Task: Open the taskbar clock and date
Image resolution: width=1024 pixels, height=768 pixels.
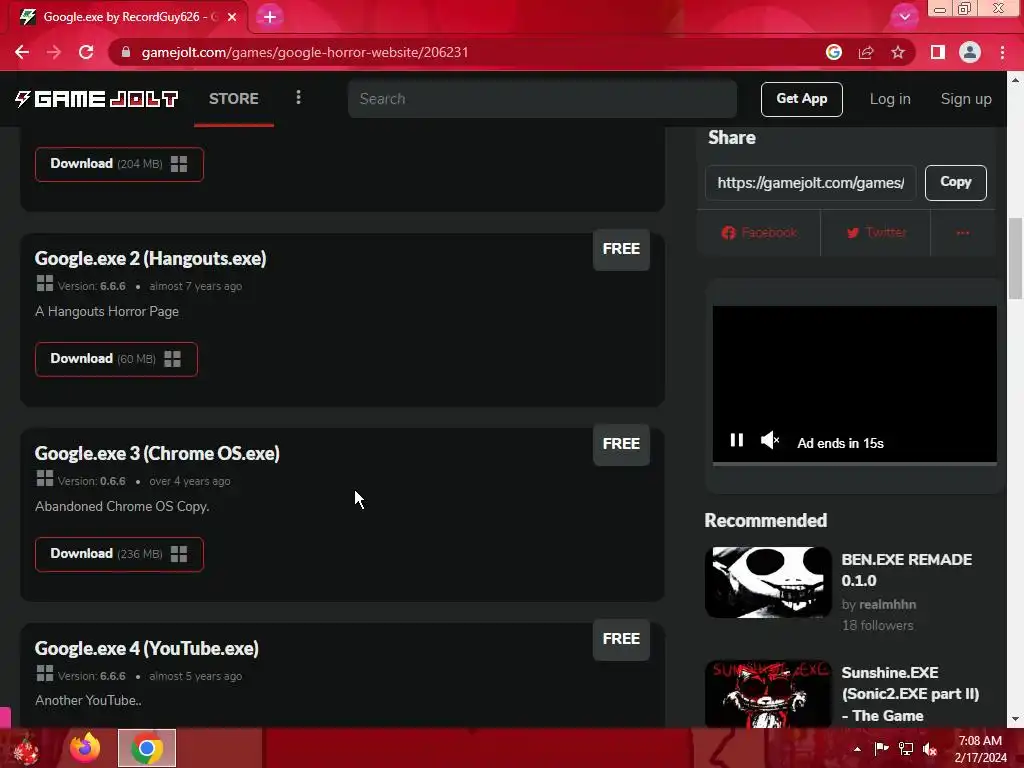Action: [980, 749]
